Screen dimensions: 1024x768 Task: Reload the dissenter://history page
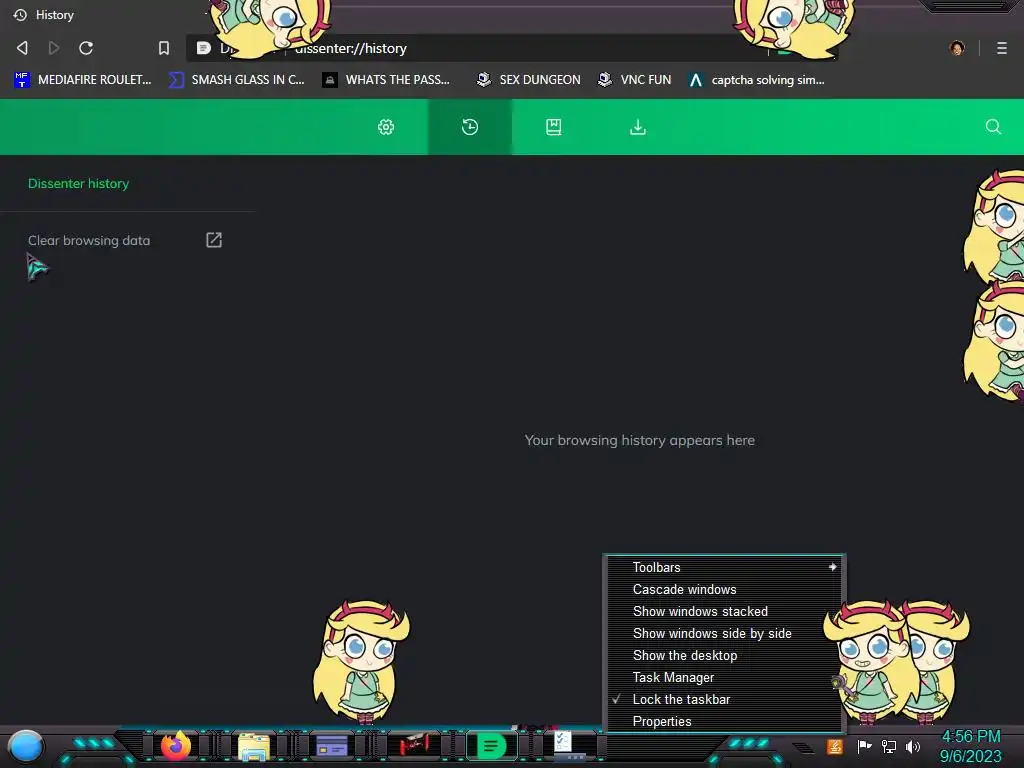click(86, 48)
